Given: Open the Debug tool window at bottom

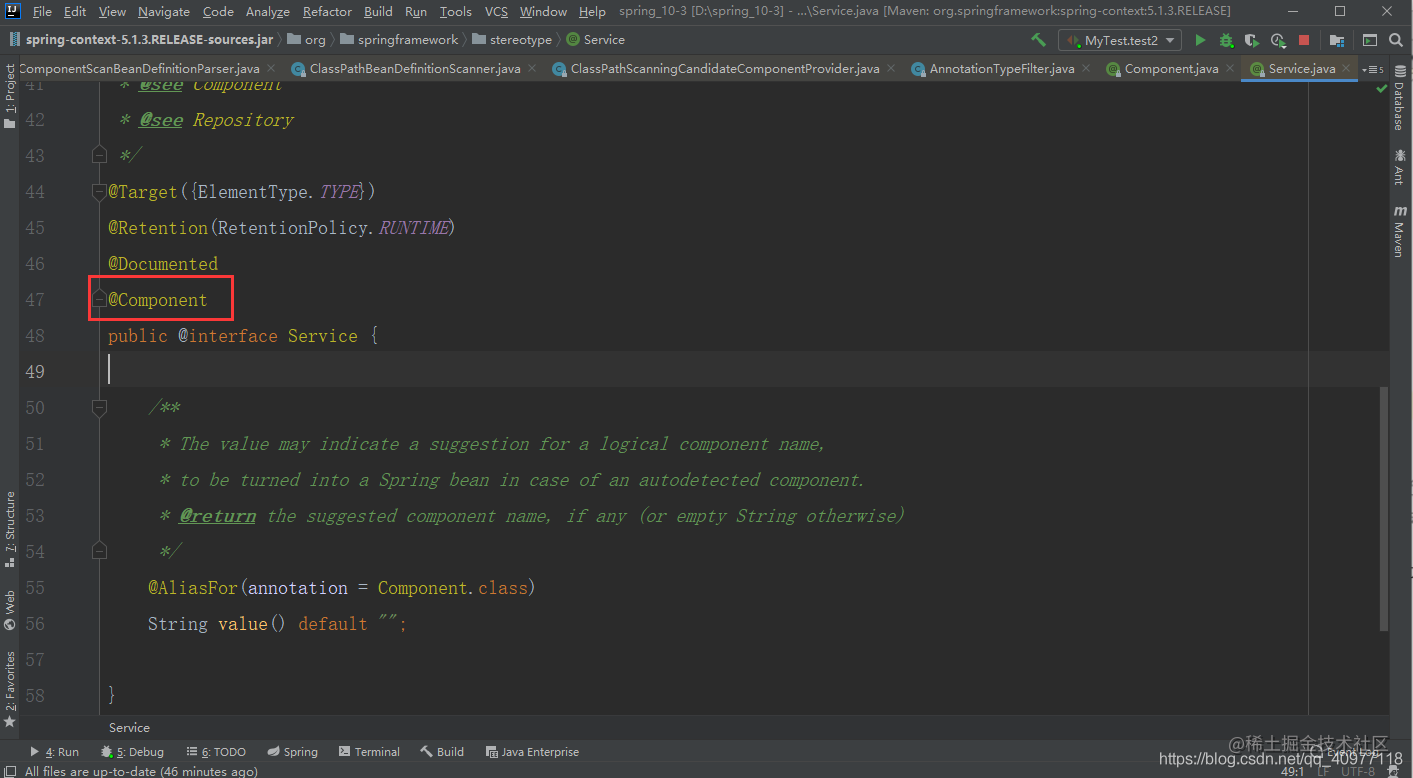Looking at the screenshot, I should click(132, 752).
